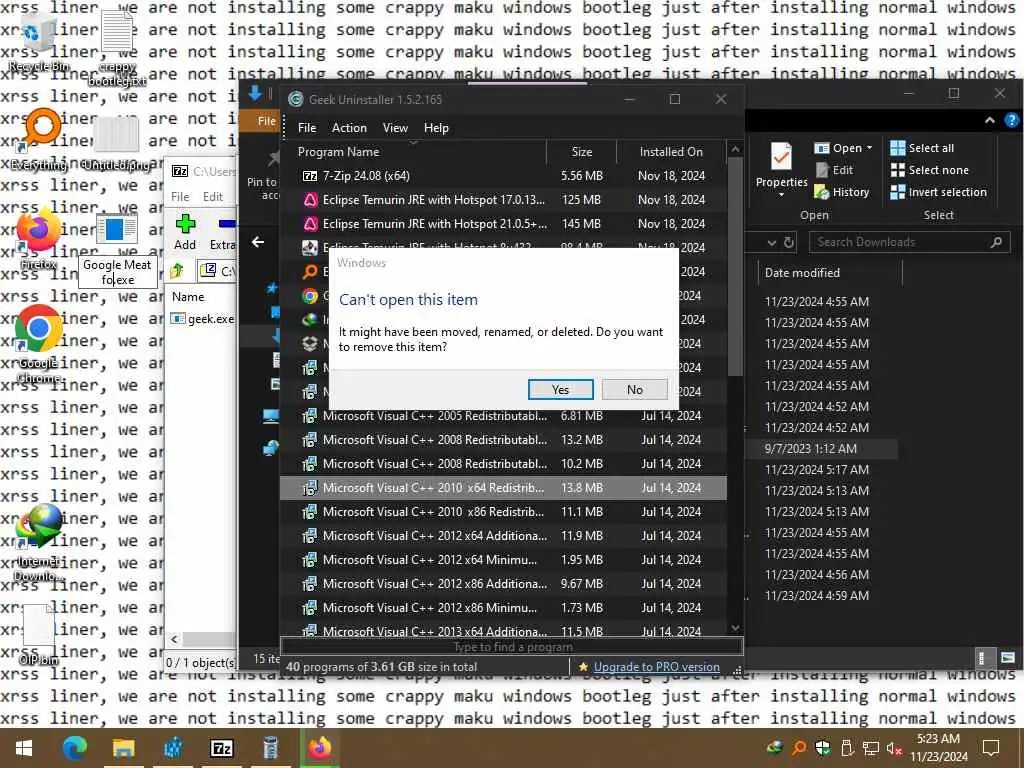
Task: Select the Firefox desktop shortcut
Action: point(38,238)
